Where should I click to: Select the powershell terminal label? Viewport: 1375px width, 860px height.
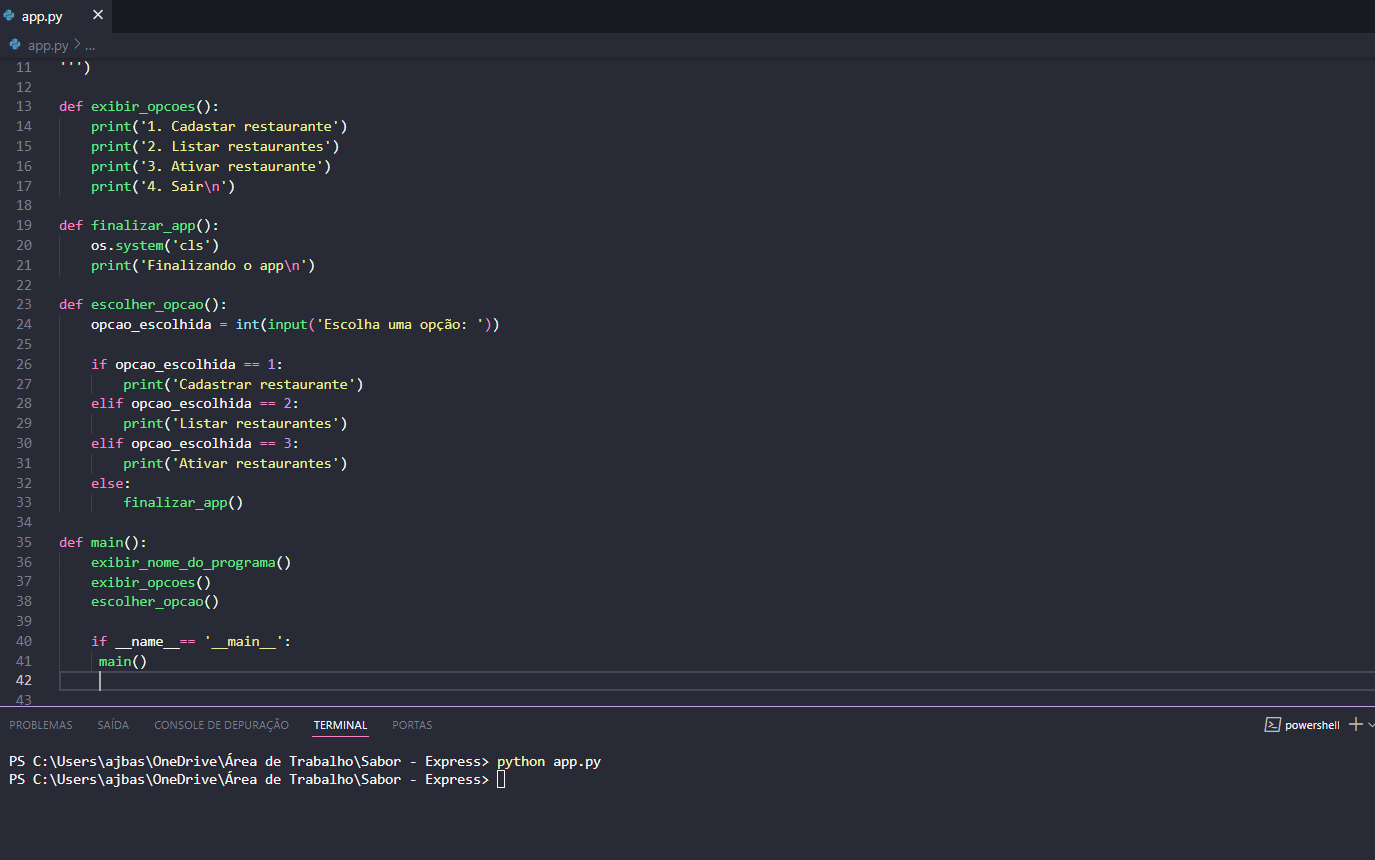click(1312, 725)
